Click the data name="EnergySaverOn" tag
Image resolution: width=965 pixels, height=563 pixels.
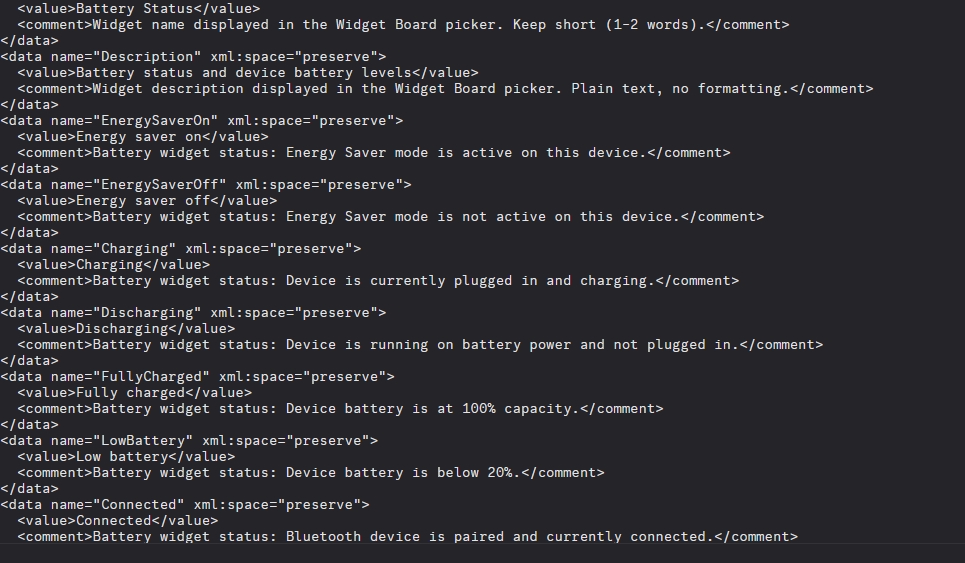tap(202, 121)
